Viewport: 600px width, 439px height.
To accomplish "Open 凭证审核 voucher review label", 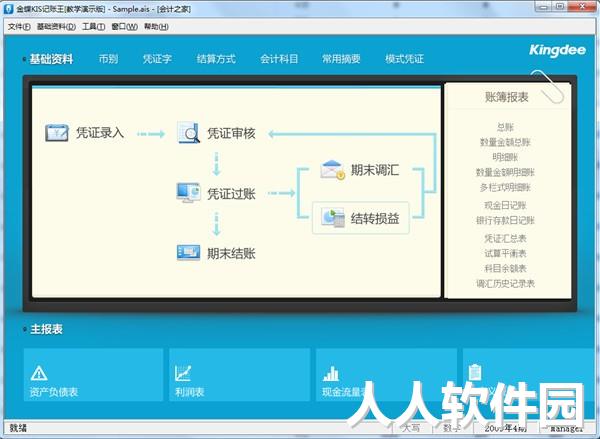I will pos(231,133).
